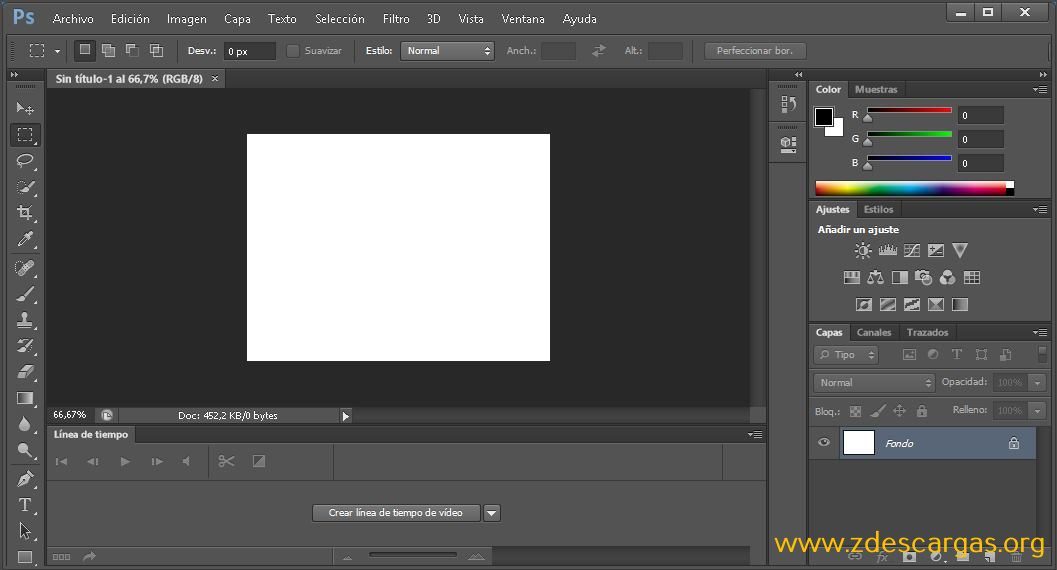
Task: Open the Estilo dropdown set to Normal
Action: coord(448,51)
